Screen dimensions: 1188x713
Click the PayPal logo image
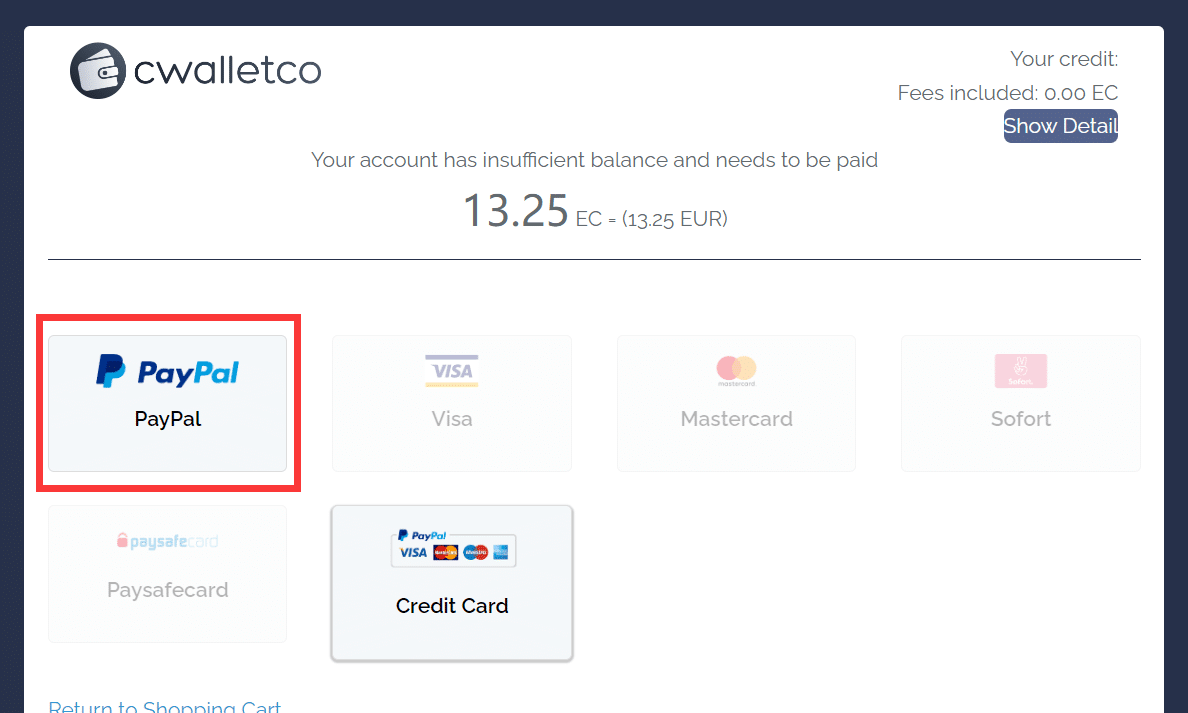(x=168, y=371)
